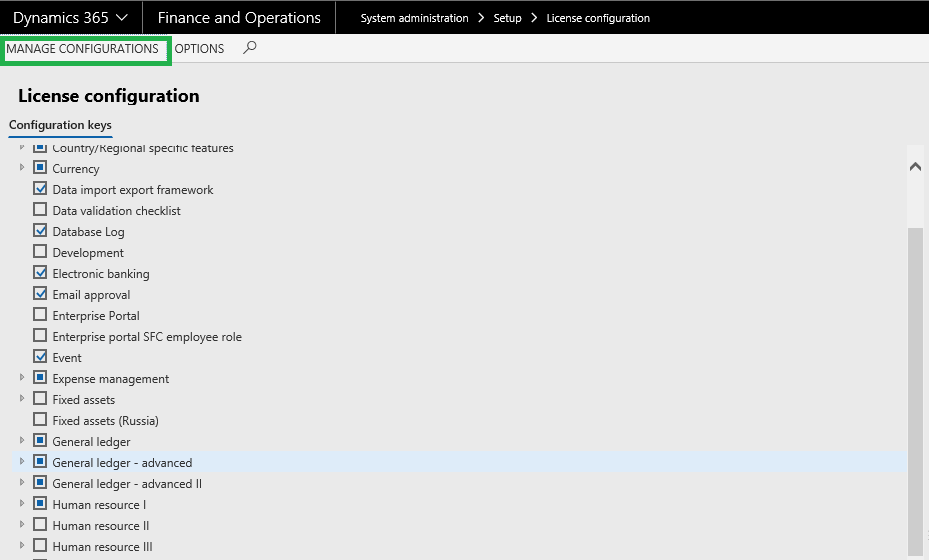Click the Setup breadcrumb link
929x560 pixels.
coord(507,18)
